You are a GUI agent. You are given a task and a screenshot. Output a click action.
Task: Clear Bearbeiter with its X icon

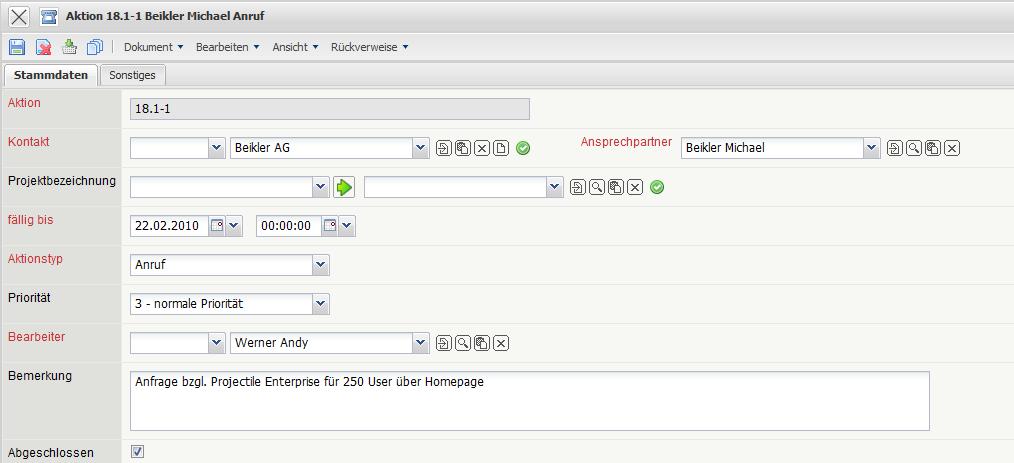pyautogui.click(x=501, y=343)
